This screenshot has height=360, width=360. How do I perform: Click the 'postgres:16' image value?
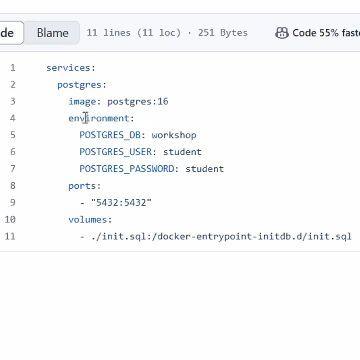tap(138, 101)
